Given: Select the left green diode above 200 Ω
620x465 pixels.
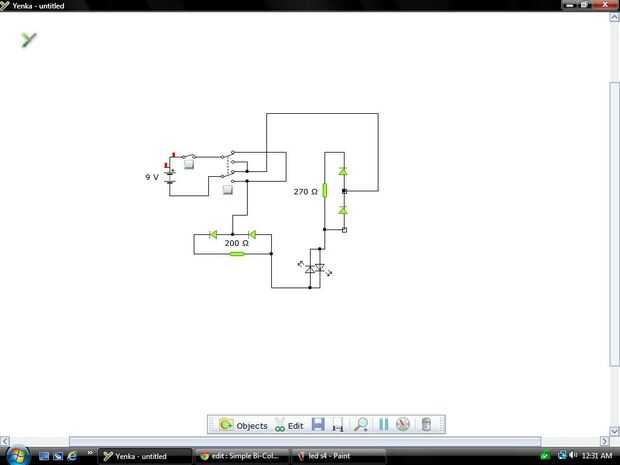Looking at the screenshot, I should click(213, 234).
